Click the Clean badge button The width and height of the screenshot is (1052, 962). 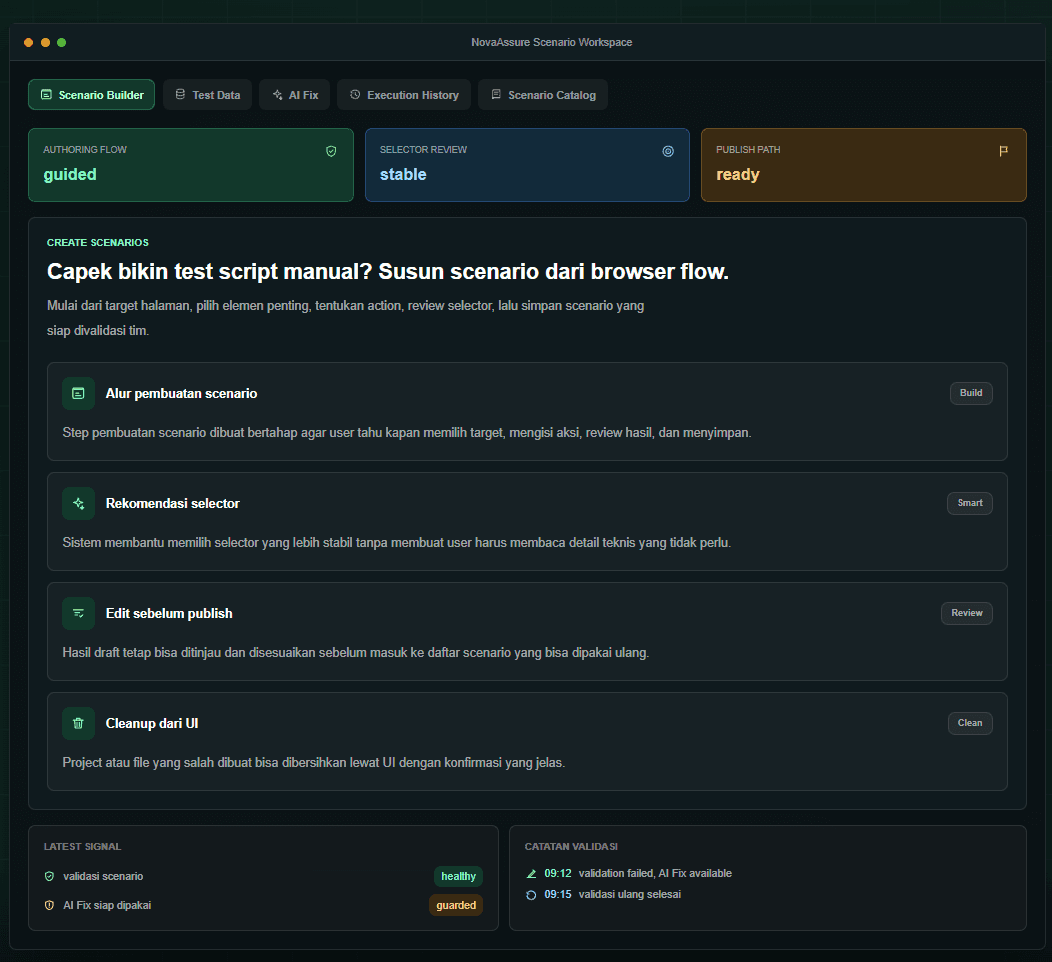point(970,723)
